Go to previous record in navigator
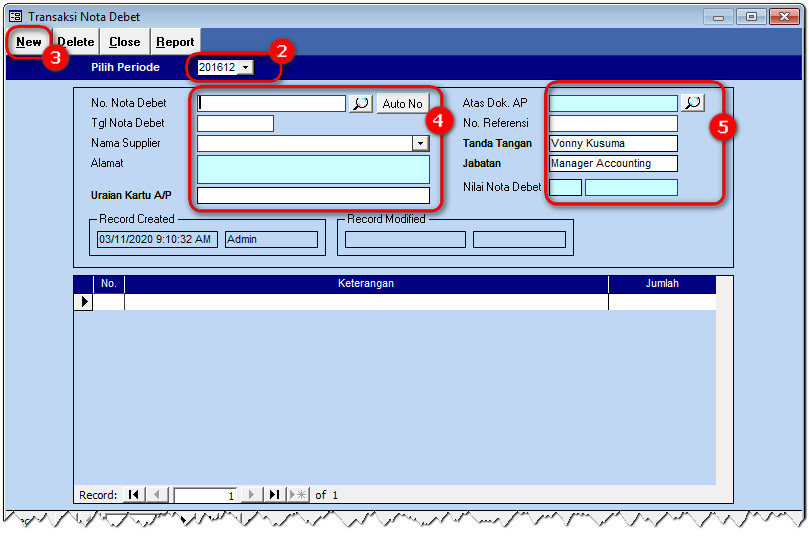This screenshot has width=809, height=536. 158,495
